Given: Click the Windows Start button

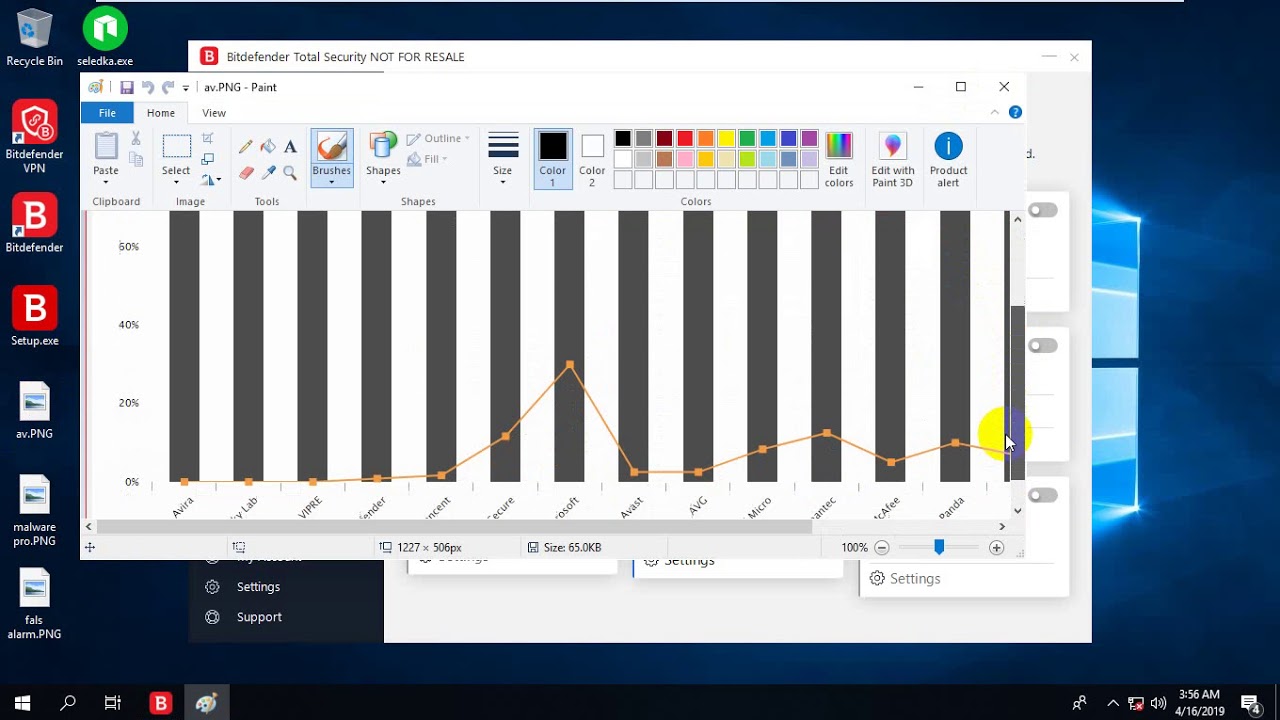Looking at the screenshot, I should pyautogui.click(x=22, y=703).
